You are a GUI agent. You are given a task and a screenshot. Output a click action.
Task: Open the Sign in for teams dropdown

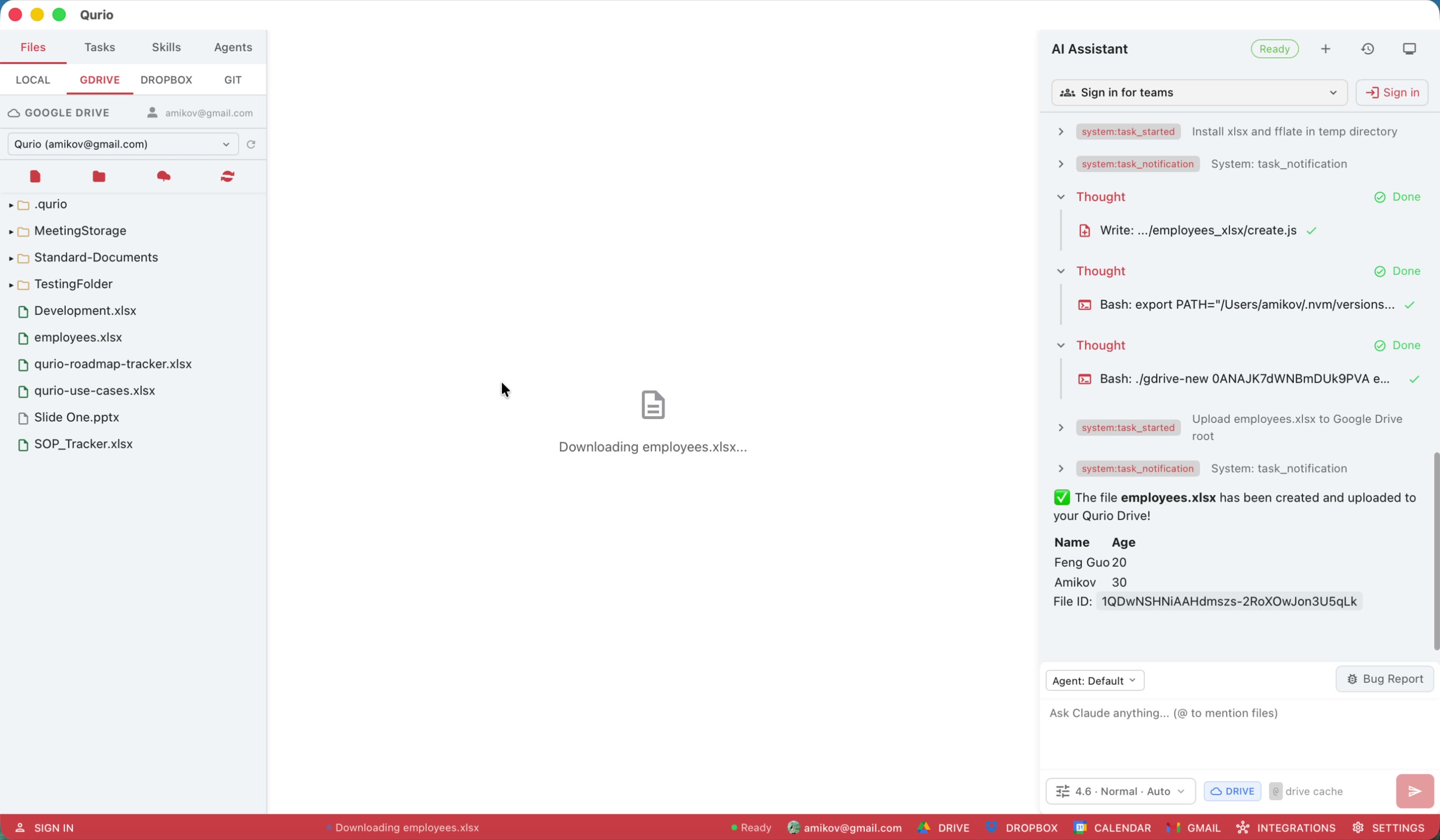pyautogui.click(x=1198, y=92)
